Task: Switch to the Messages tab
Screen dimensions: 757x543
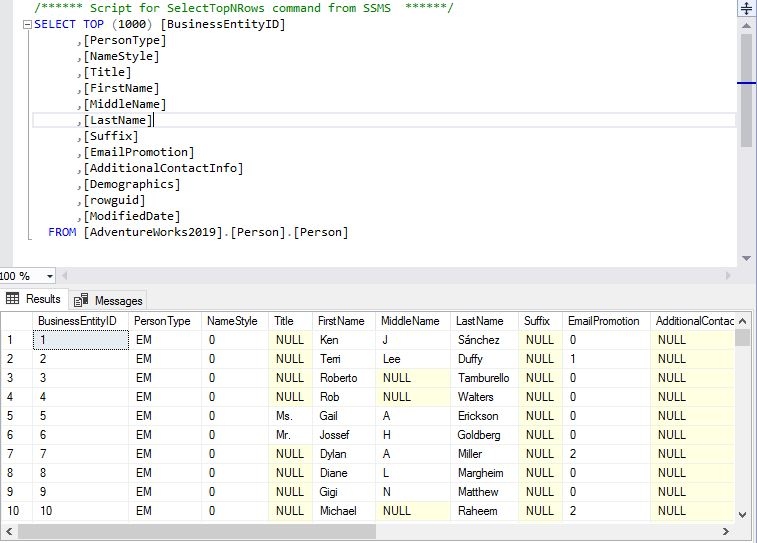Action: 109,300
